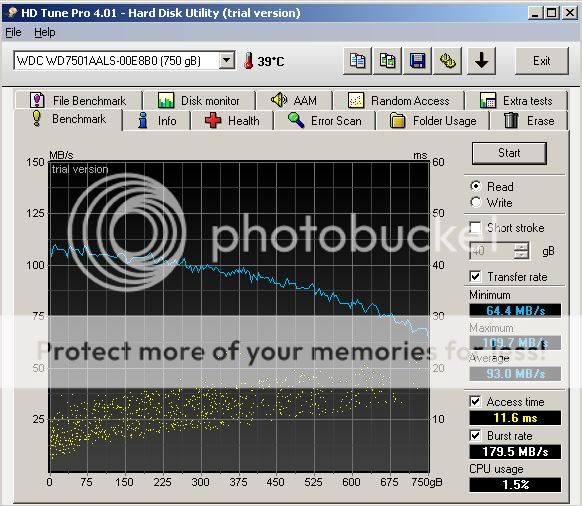This screenshot has height=506, width=582.
Task: Click the 39°C temperature reading
Action: tap(271, 61)
